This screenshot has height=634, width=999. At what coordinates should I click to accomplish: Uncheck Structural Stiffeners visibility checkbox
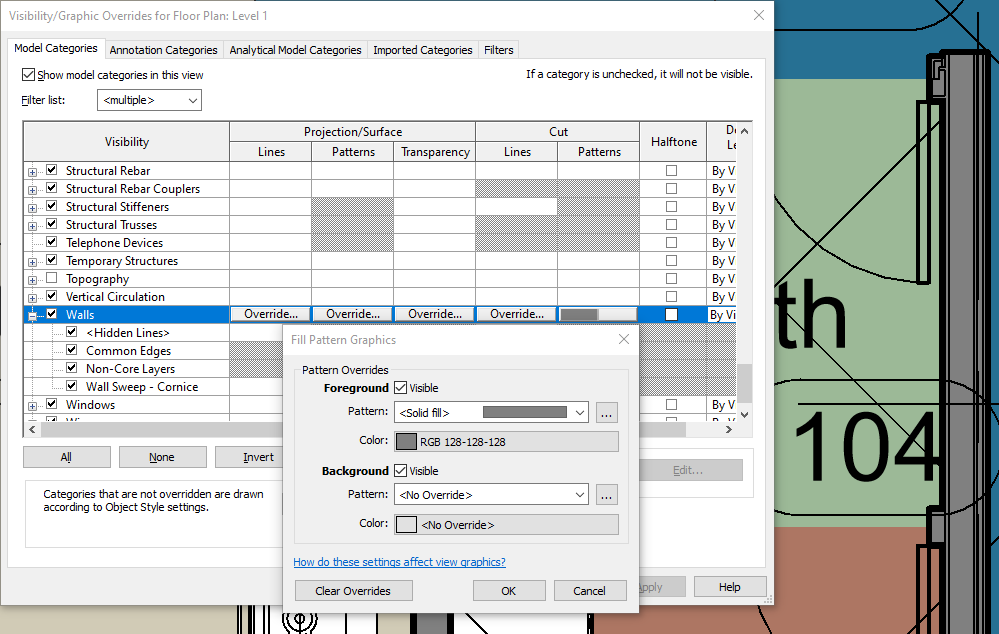pyautogui.click(x=52, y=206)
